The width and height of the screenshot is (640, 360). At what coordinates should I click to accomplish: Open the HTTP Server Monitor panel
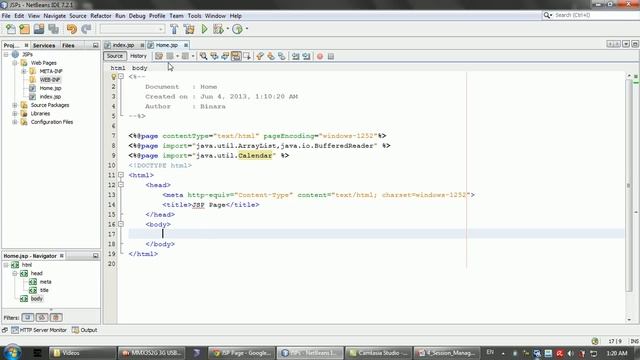coord(39,330)
